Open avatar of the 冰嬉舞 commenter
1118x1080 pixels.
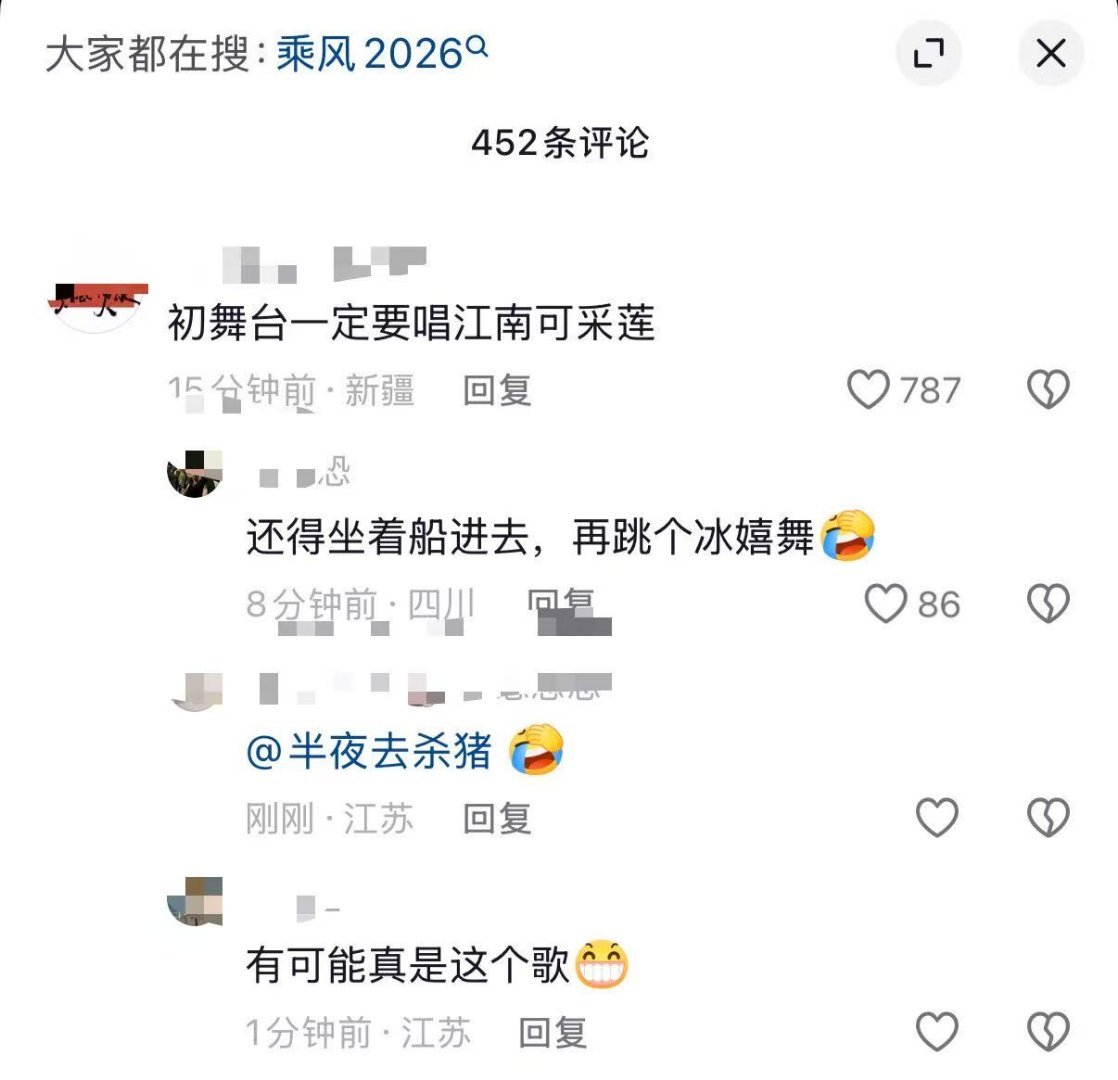195,473
